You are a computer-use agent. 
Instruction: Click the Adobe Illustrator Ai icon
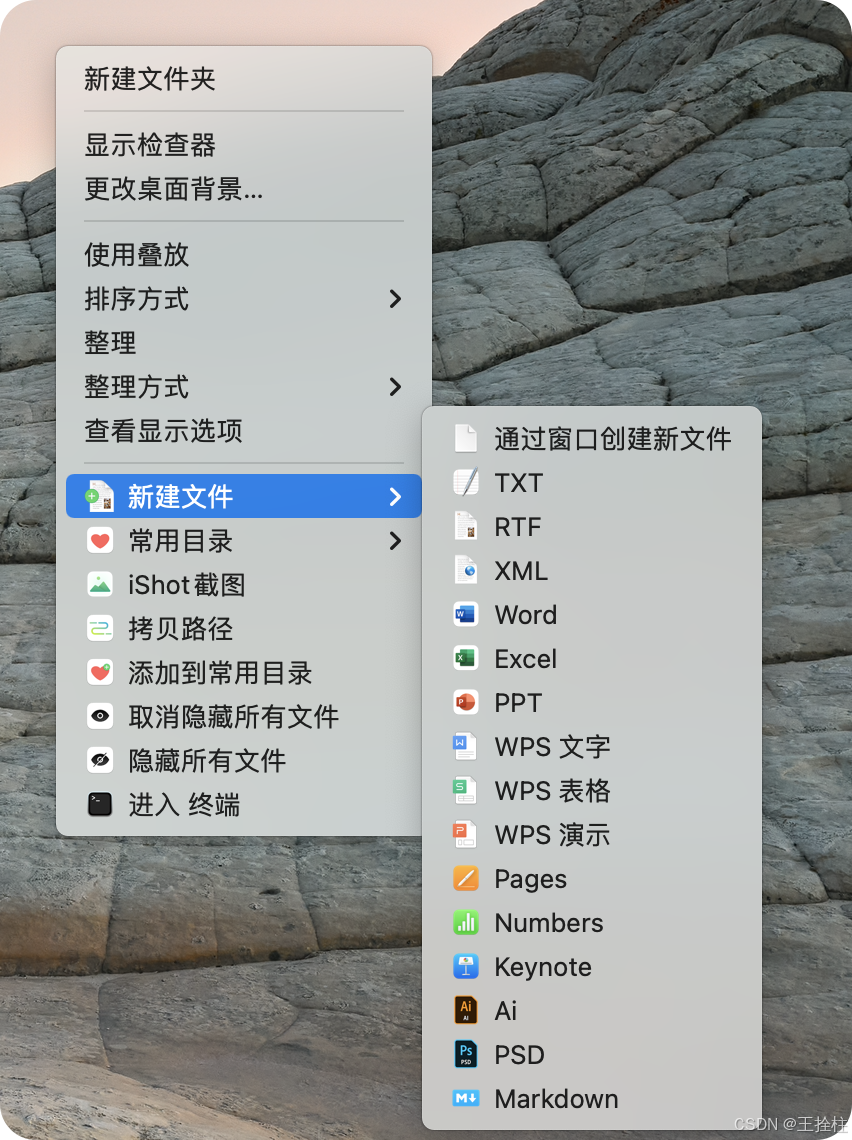[x=466, y=1011]
